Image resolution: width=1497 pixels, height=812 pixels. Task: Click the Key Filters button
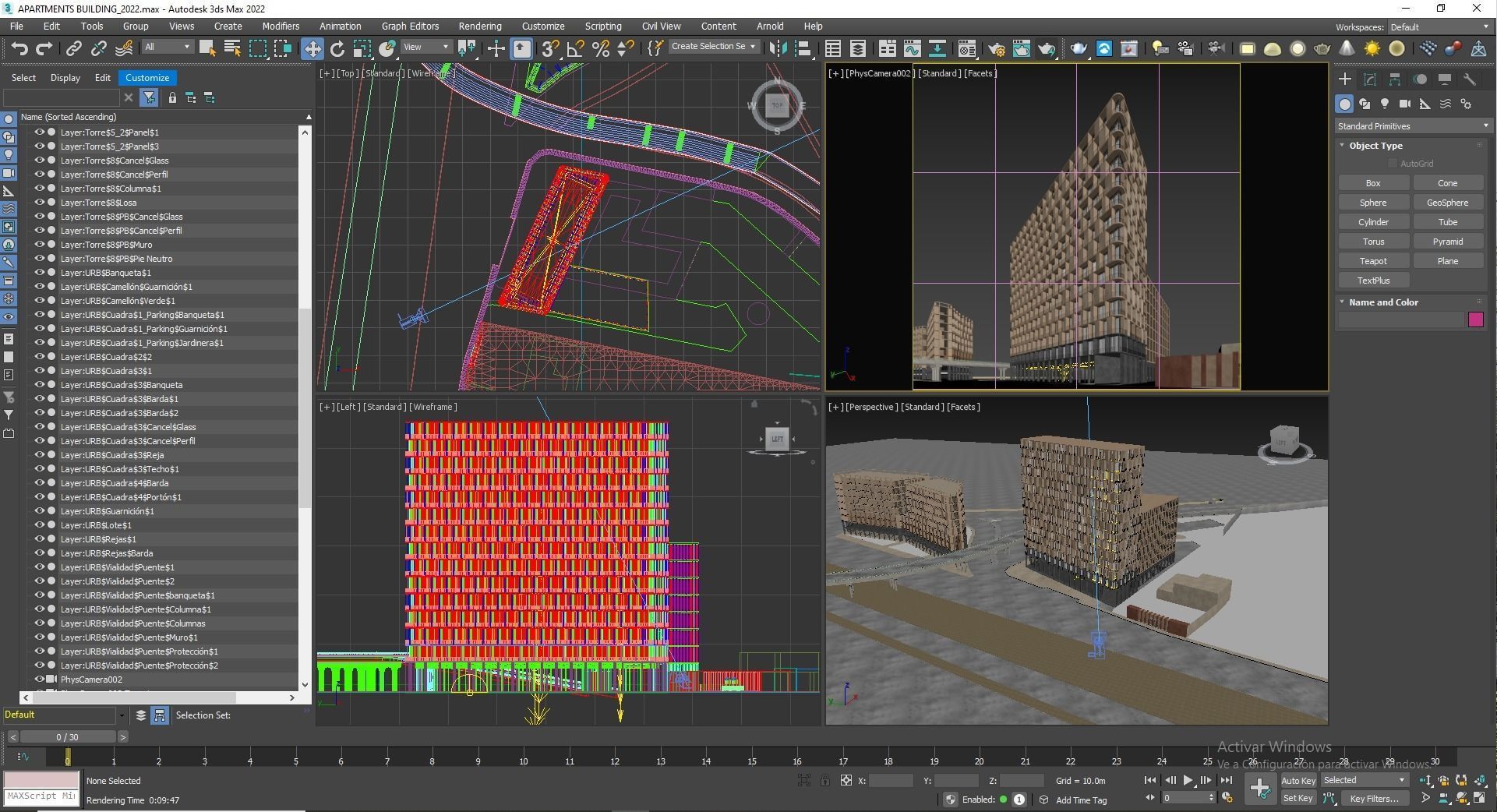point(1375,798)
